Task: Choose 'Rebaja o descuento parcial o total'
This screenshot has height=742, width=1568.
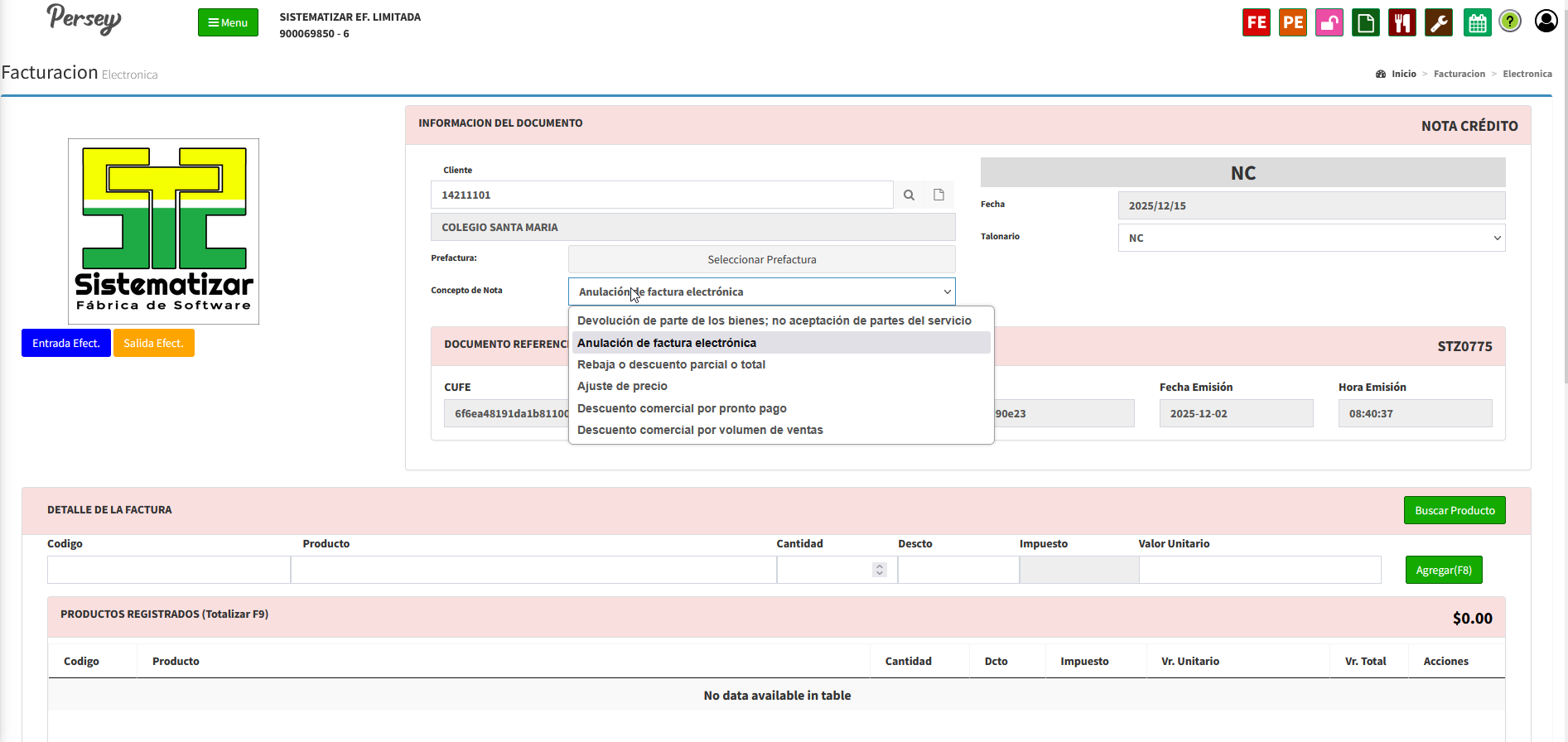Action: (671, 364)
